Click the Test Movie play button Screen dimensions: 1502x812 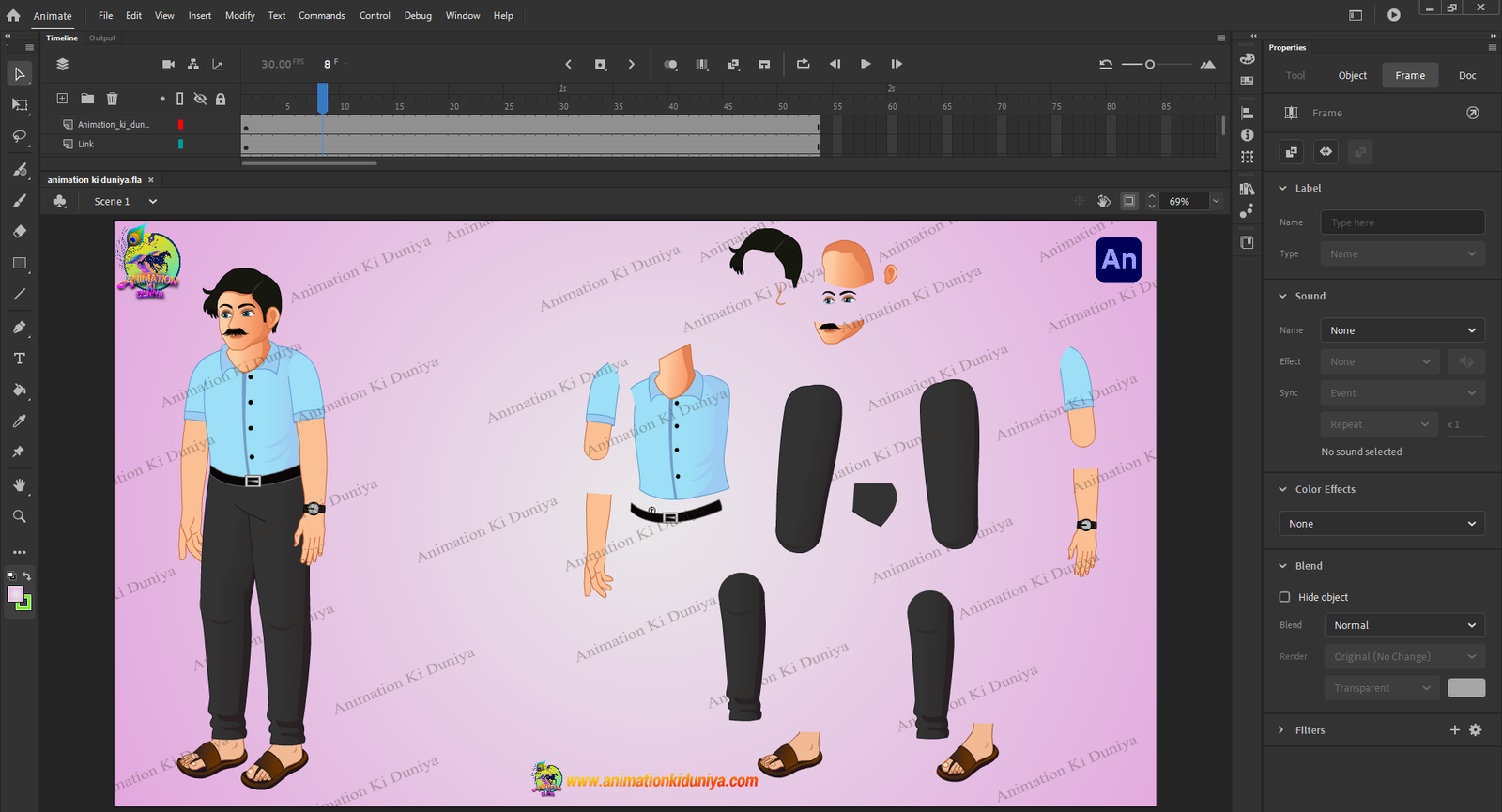tap(1394, 15)
